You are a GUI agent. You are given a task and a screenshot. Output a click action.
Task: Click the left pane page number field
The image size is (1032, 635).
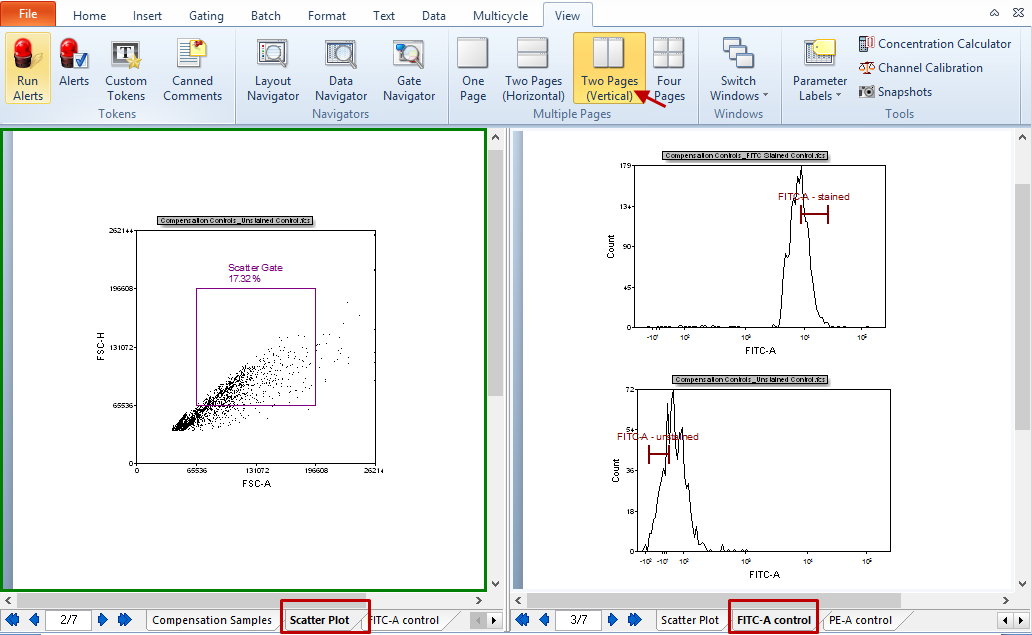coord(68,620)
